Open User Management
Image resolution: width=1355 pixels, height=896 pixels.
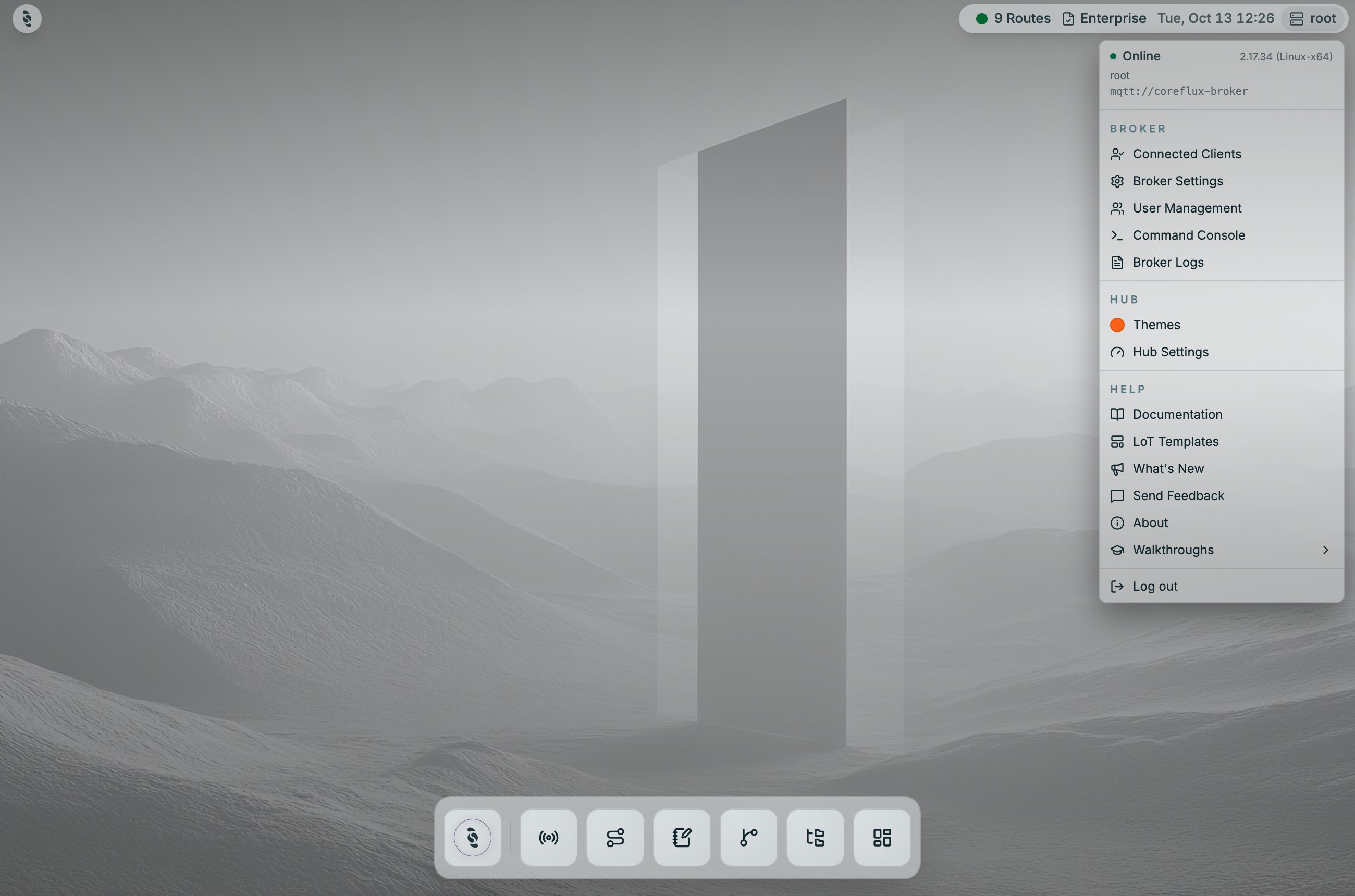point(1221,208)
